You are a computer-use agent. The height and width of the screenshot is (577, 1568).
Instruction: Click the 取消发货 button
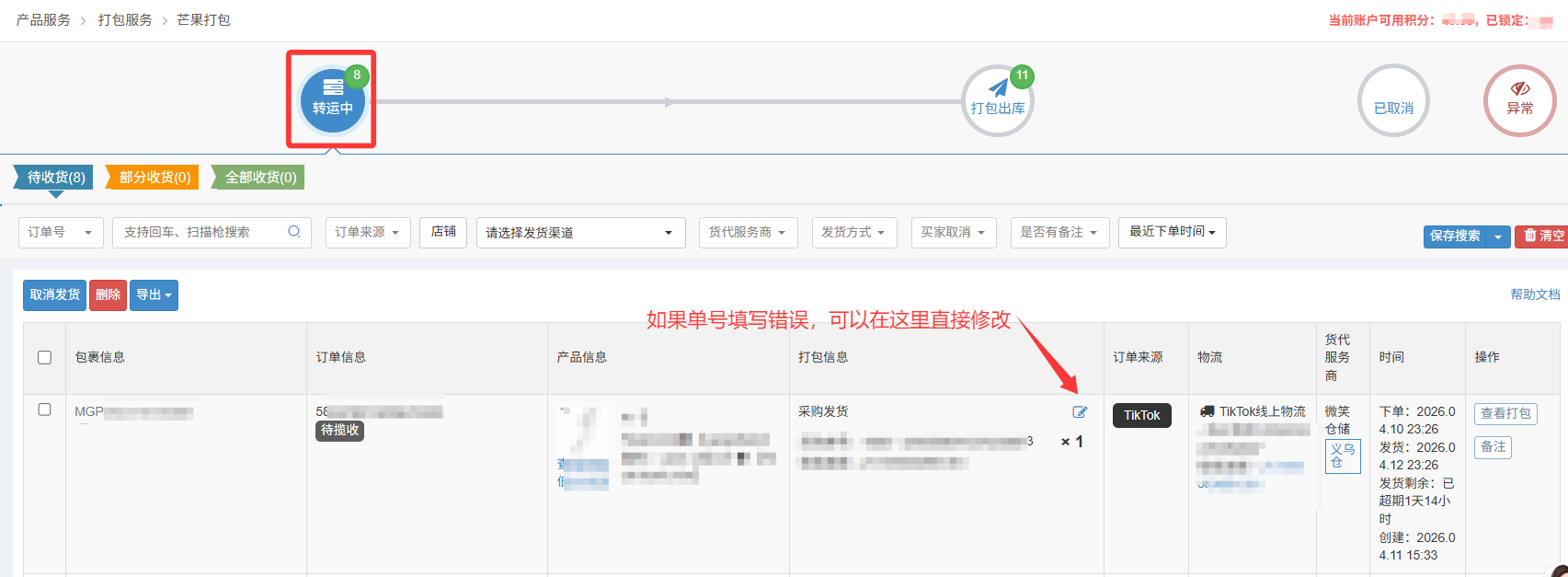point(54,294)
